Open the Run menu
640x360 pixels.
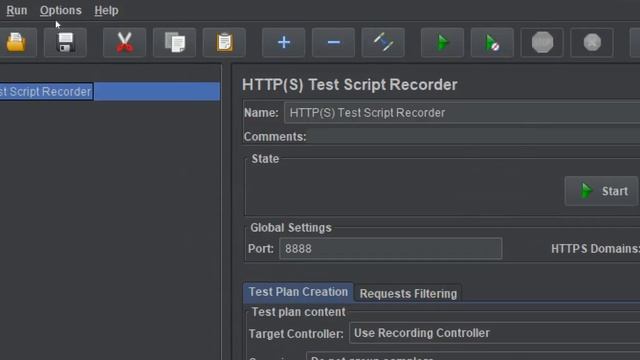pyautogui.click(x=17, y=10)
